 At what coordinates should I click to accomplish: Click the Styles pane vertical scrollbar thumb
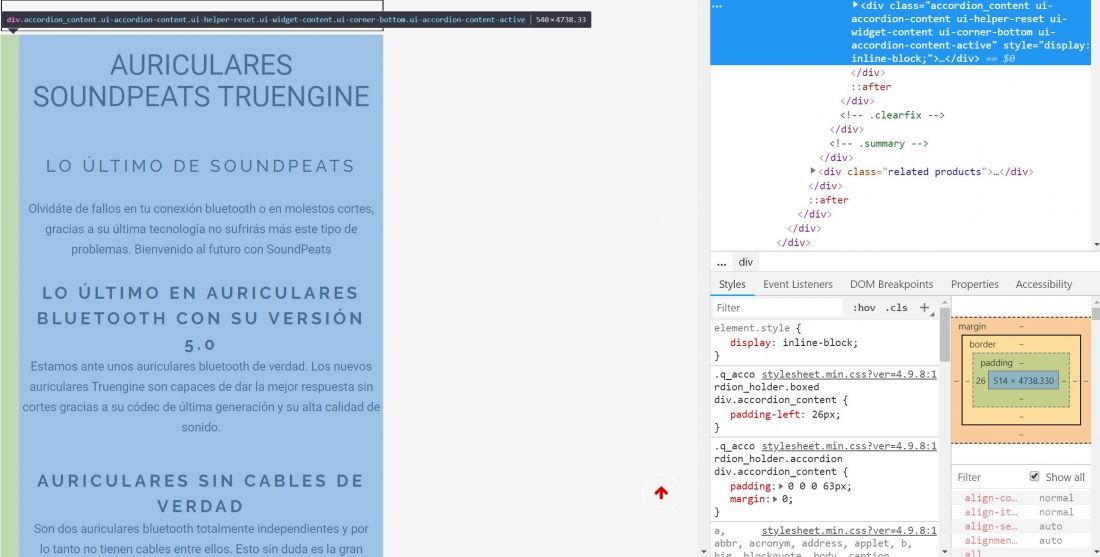pyautogui.click(x=944, y=335)
